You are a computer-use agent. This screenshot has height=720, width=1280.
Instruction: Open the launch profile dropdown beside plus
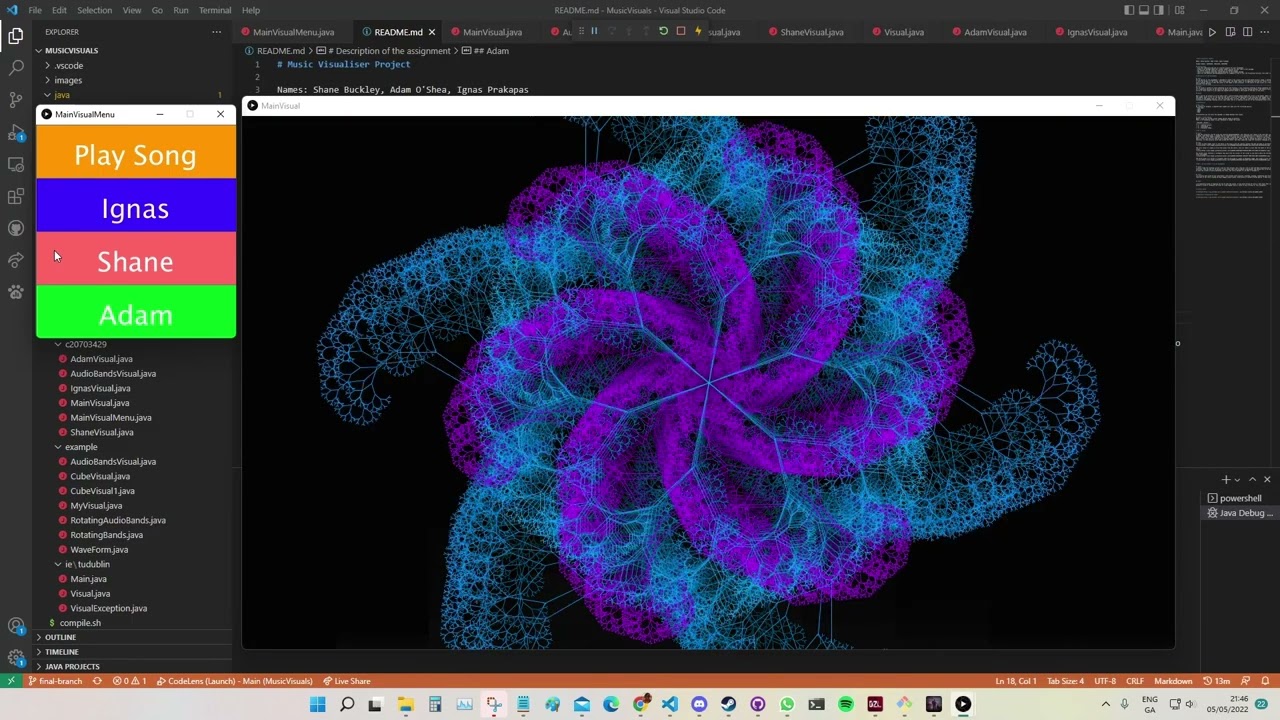(x=1237, y=479)
